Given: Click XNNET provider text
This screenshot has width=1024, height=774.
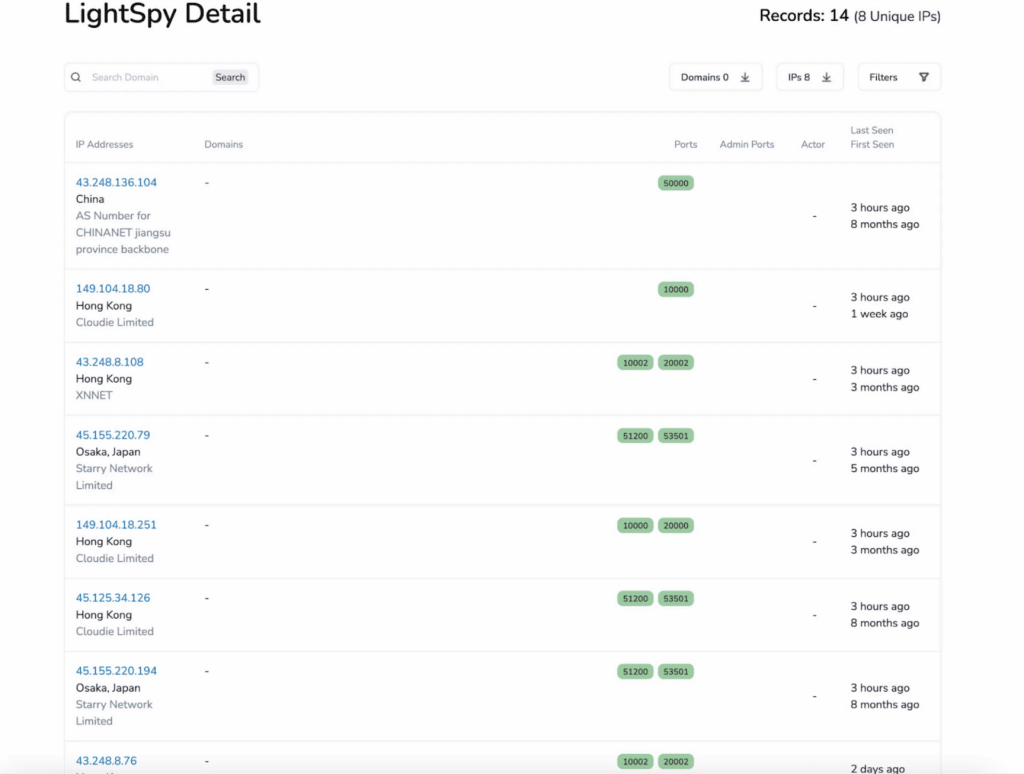Looking at the screenshot, I should pyautogui.click(x=94, y=395).
